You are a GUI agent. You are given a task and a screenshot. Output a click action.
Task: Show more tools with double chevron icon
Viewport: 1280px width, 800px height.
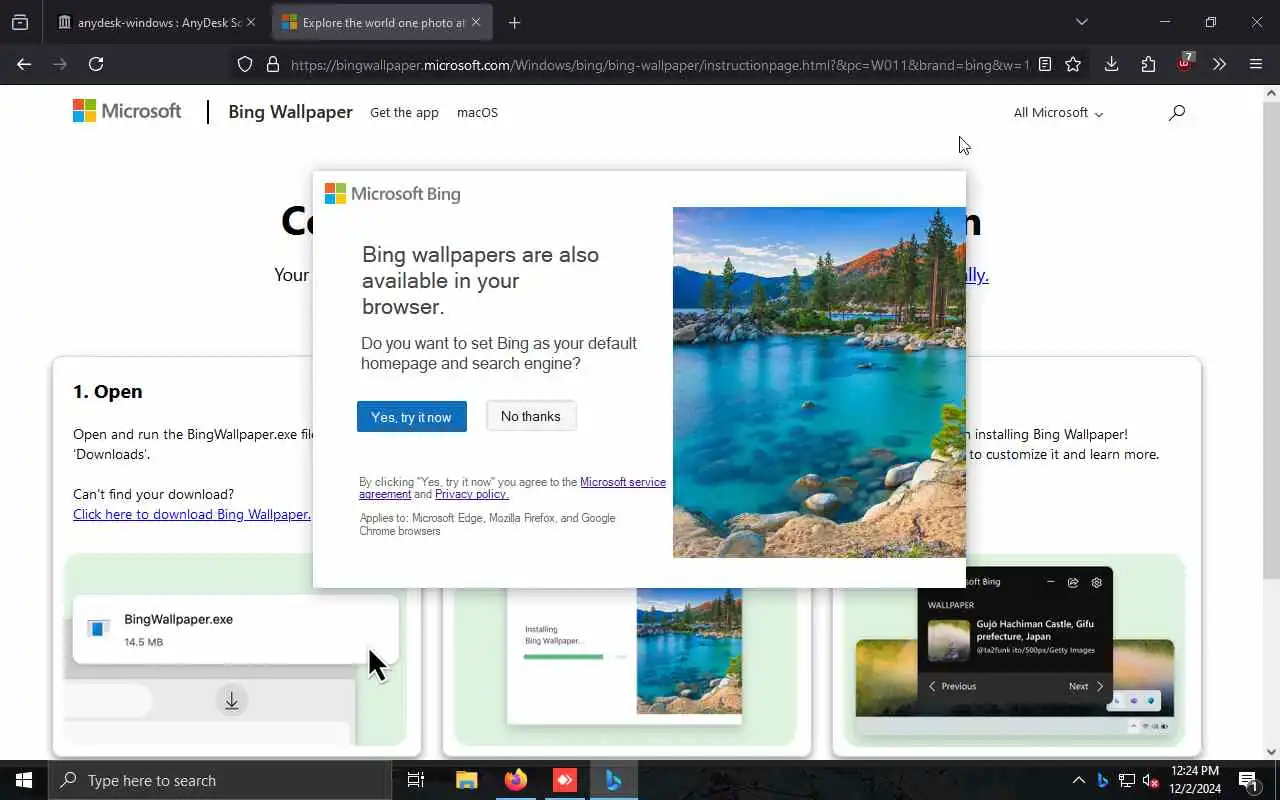click(1219, 64)
